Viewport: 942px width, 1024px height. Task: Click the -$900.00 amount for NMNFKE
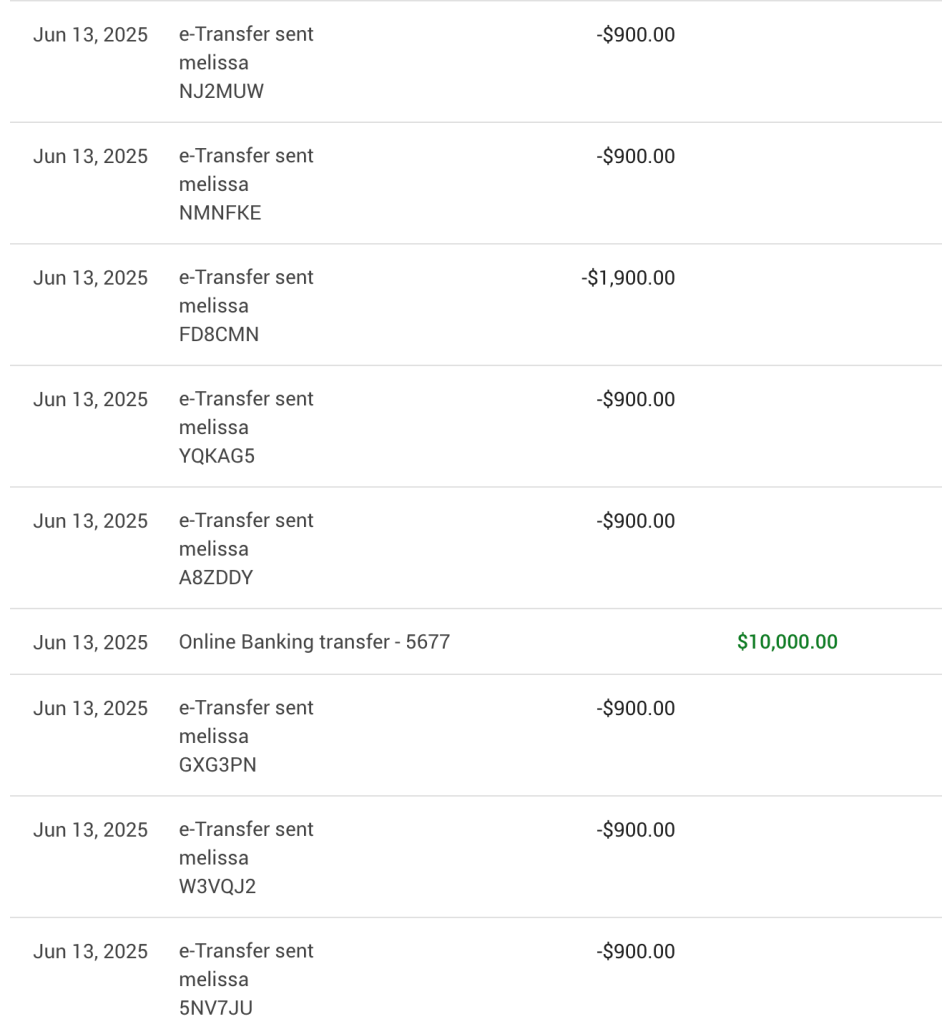pyautogui.click(x=636, y=156)
